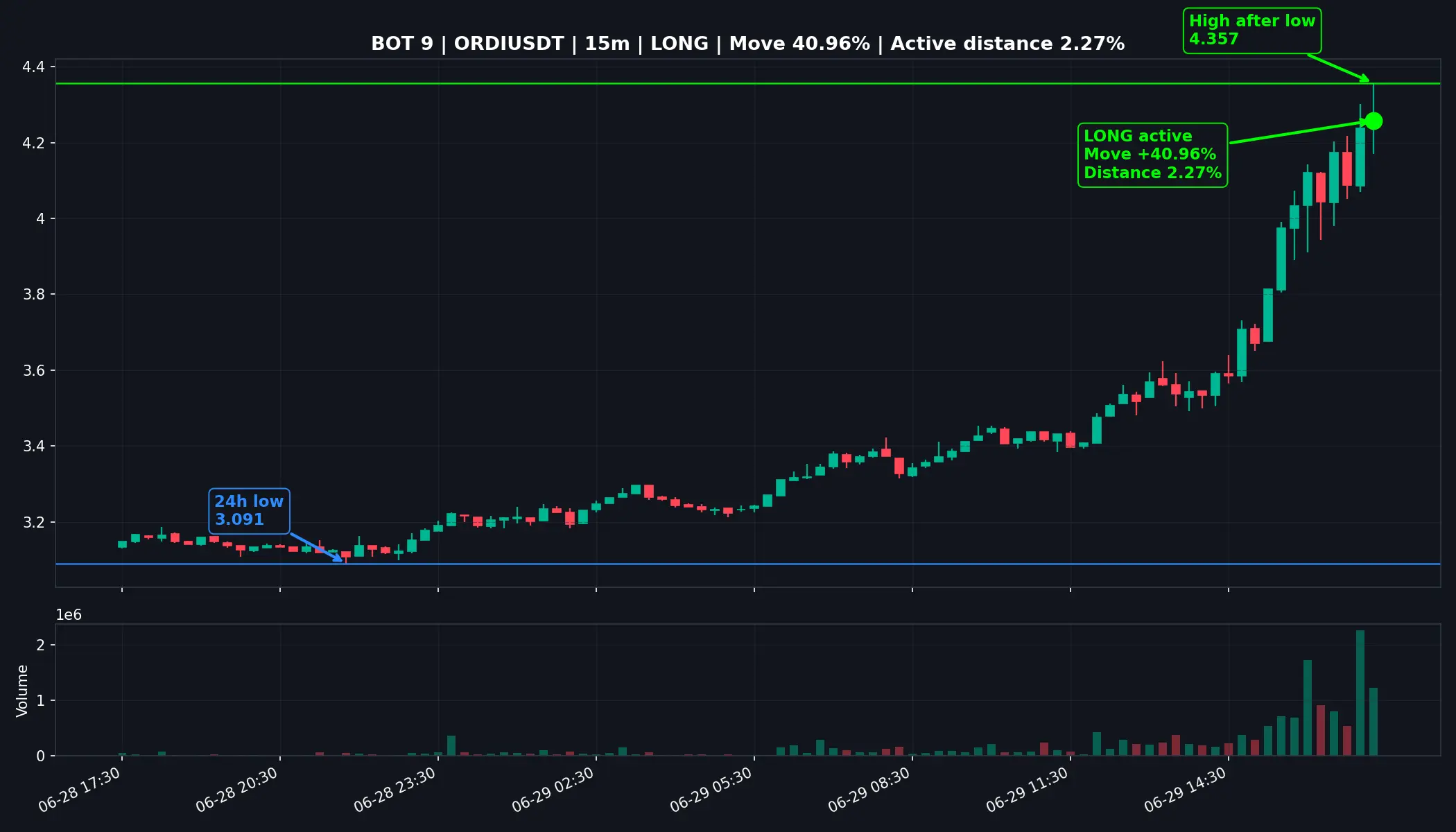
Task: Select the 'LONG active' annotation line
Action: click(1138, 136)
